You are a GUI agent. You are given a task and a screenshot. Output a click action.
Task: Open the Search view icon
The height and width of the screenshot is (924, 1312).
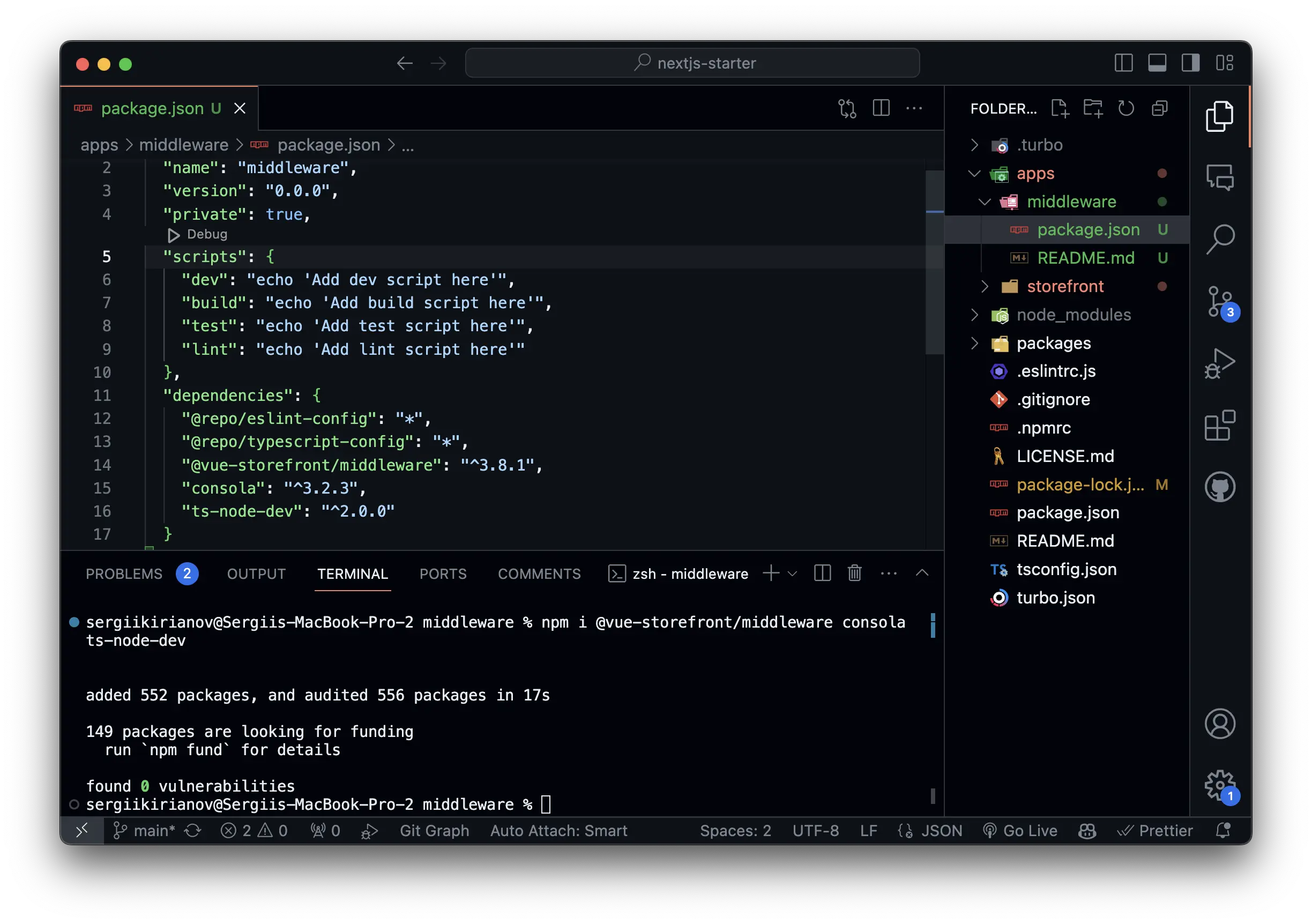1219,239
